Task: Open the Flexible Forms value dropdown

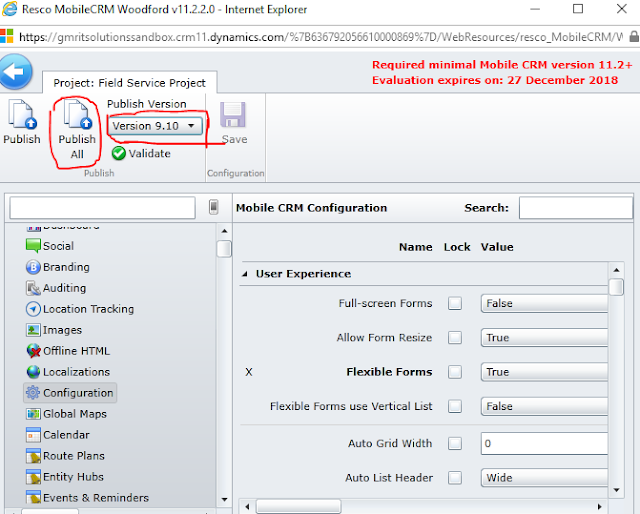Action: click(x=544, y=372)
